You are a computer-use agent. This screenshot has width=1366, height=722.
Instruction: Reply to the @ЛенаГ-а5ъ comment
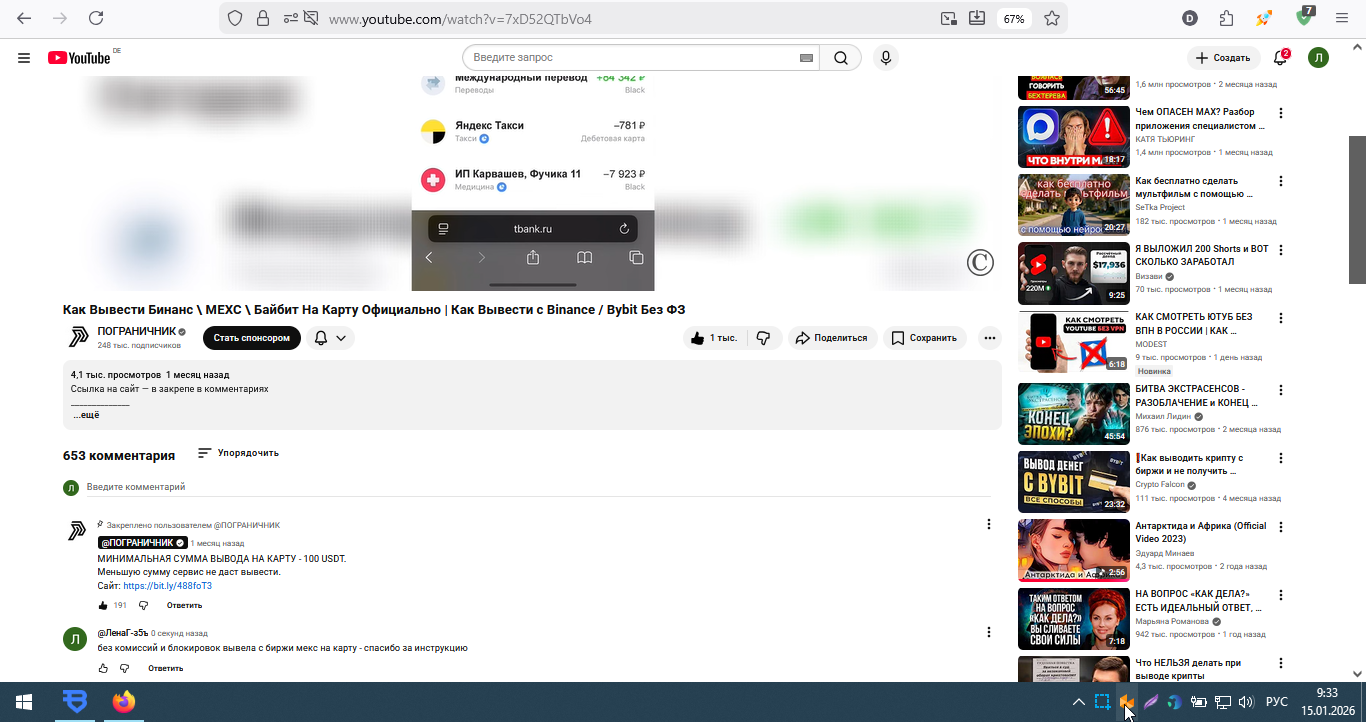coord(166,668)
